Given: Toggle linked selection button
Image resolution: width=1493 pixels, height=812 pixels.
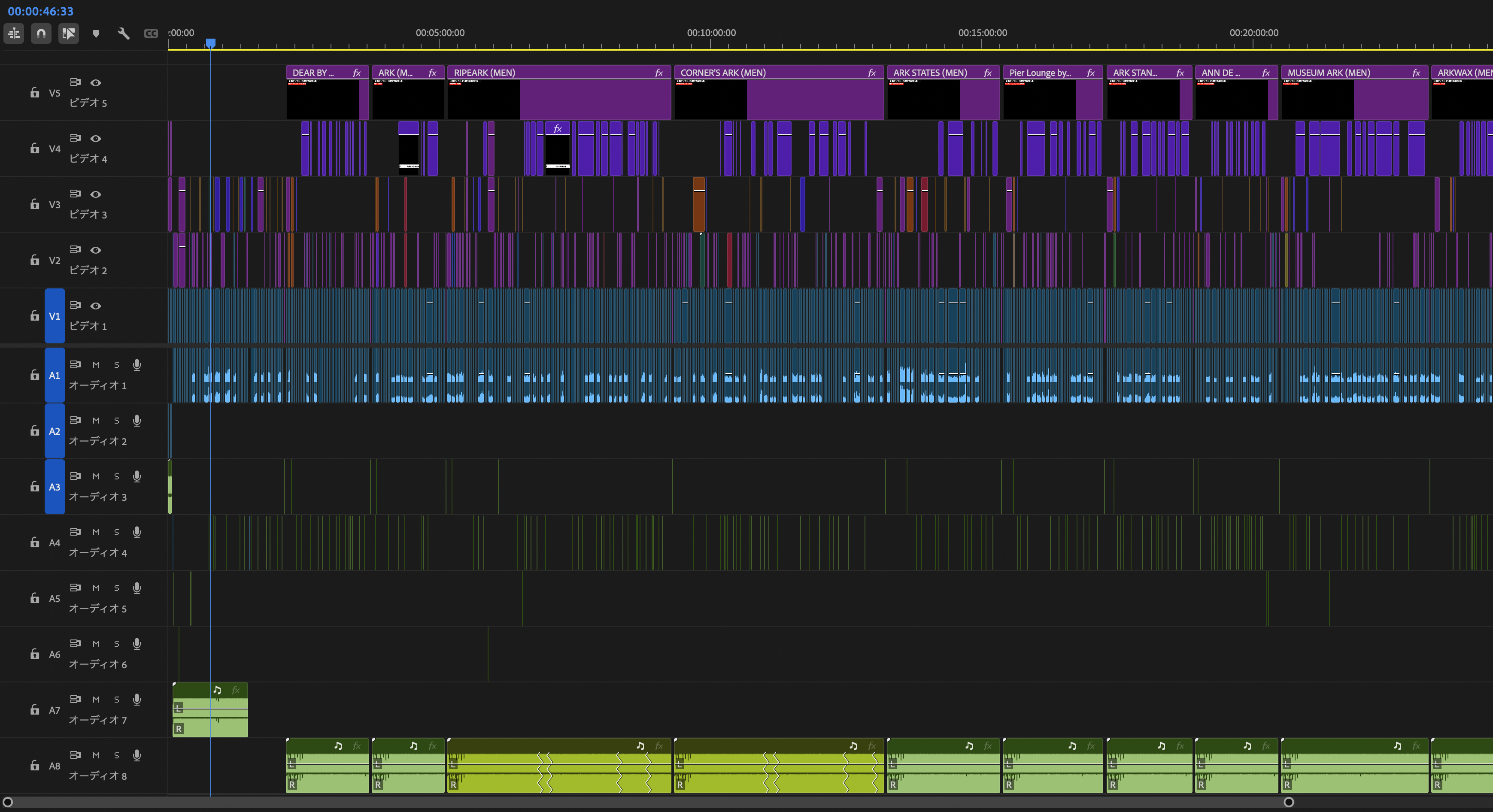Looking at the screenshot, I should tap(68, 33).
